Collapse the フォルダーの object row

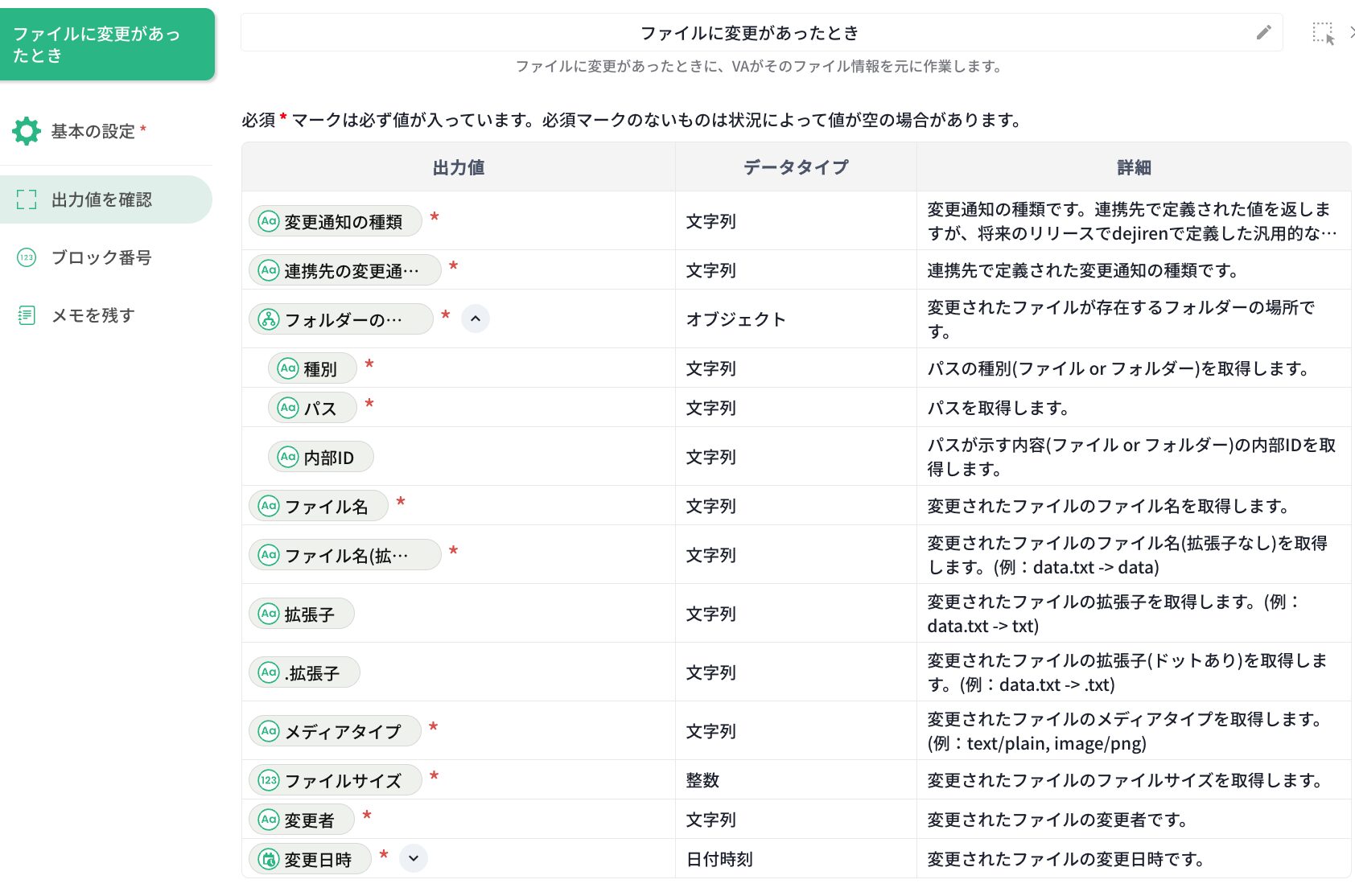(x=476, y=319)
